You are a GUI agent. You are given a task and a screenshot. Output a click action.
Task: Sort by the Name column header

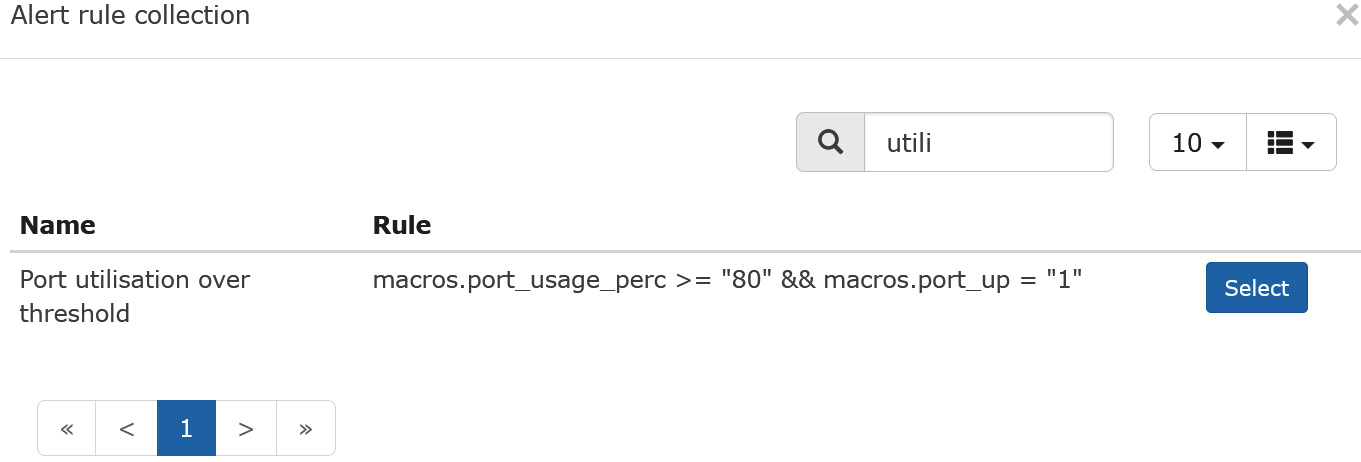(x=58, y=225)
